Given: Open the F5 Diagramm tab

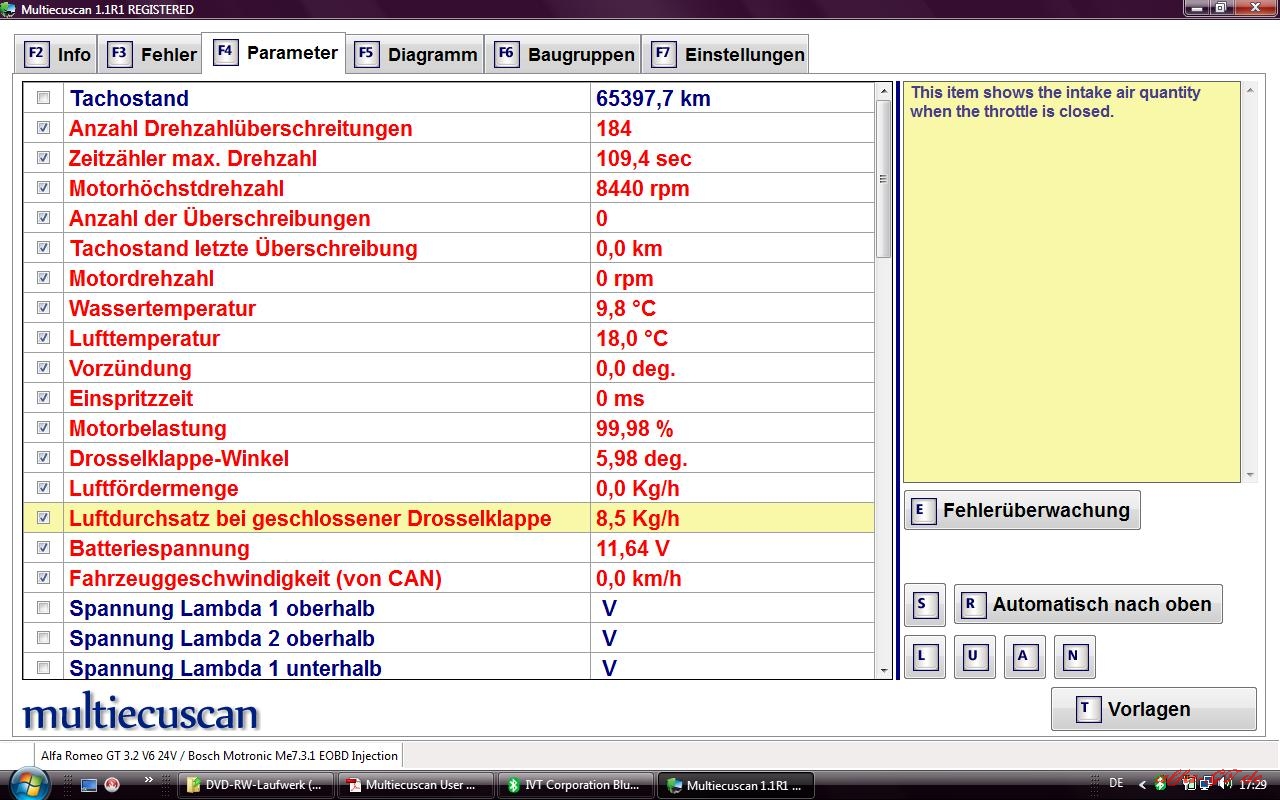Looking at the screenshot, I should (416, 54).
